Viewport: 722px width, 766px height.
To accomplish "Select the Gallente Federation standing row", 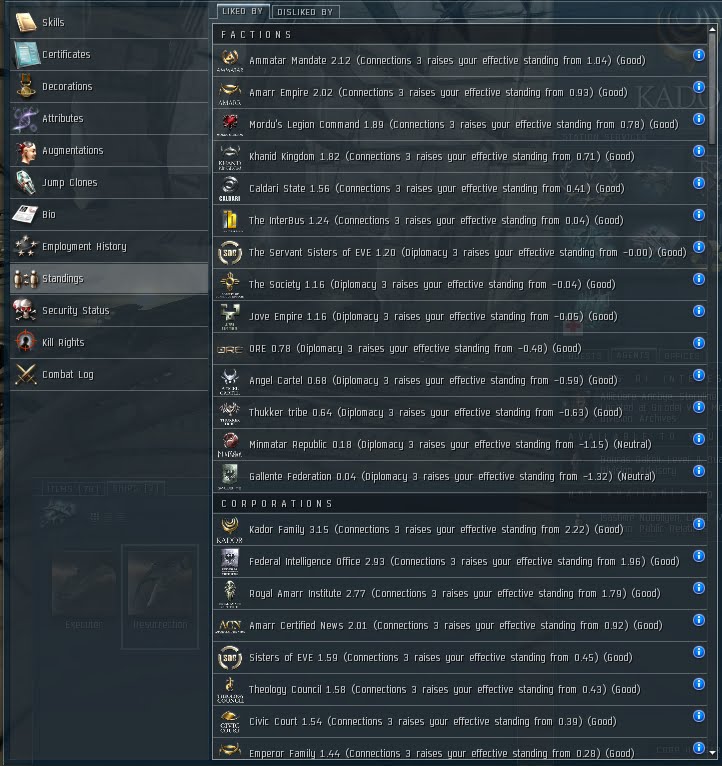I will click(x=460, y=476).
